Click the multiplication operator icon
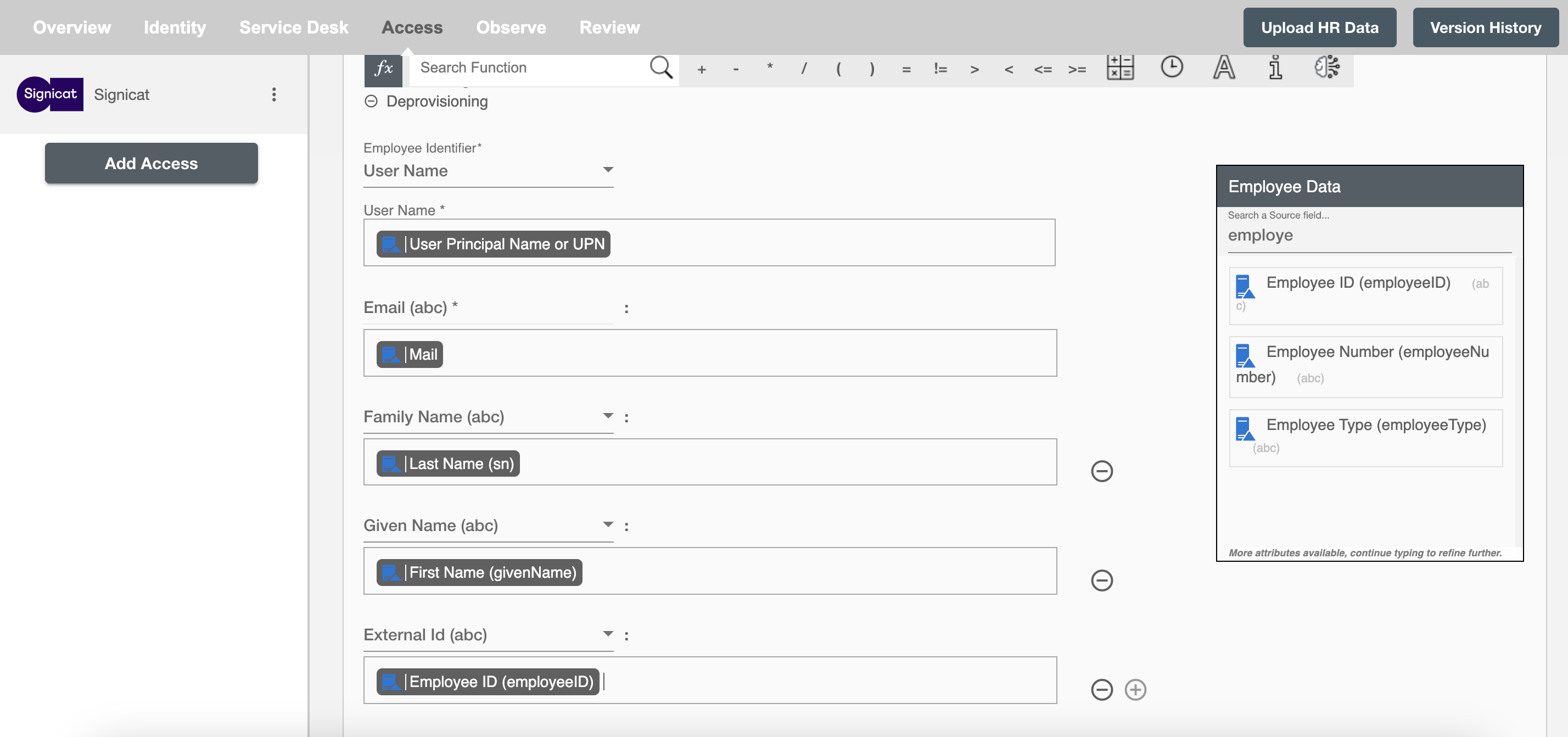1568x737 pixels. pyautogui.click(x=769, y=66)
